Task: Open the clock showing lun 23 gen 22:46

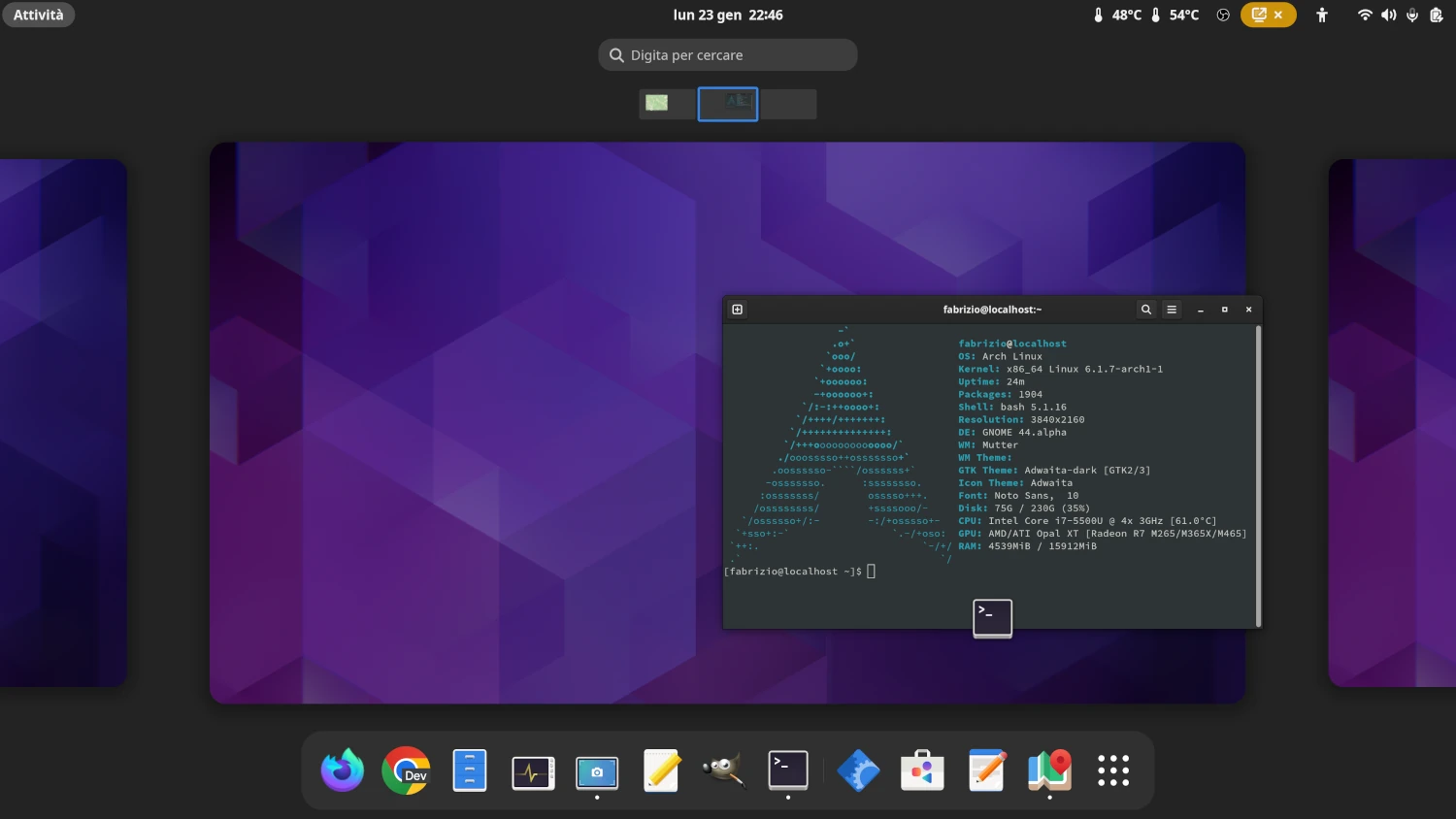Action: [x=728, y=15]
